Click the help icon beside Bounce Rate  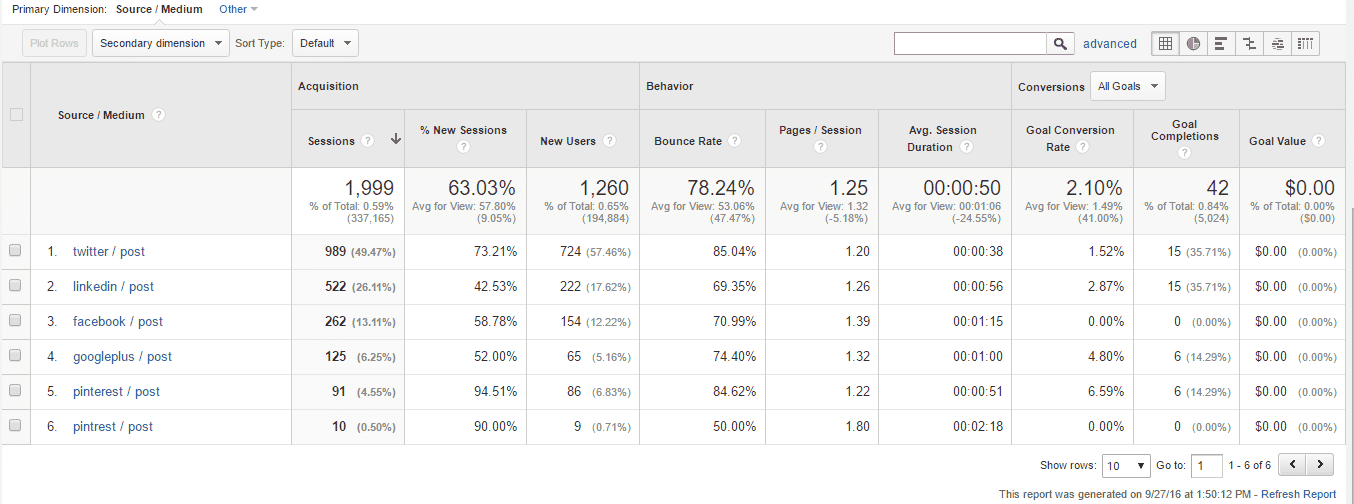click(x=735, y=141)
